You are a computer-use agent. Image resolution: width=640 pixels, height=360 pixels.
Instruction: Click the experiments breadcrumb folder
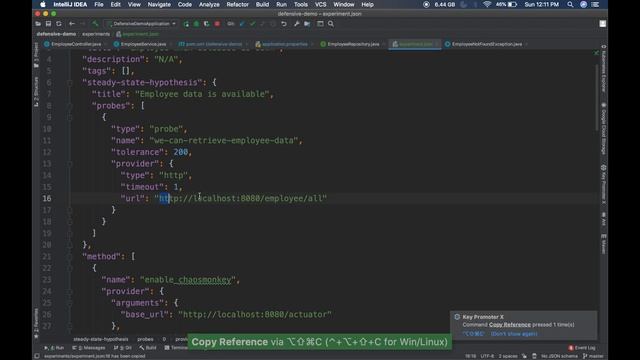pos(96,34)
